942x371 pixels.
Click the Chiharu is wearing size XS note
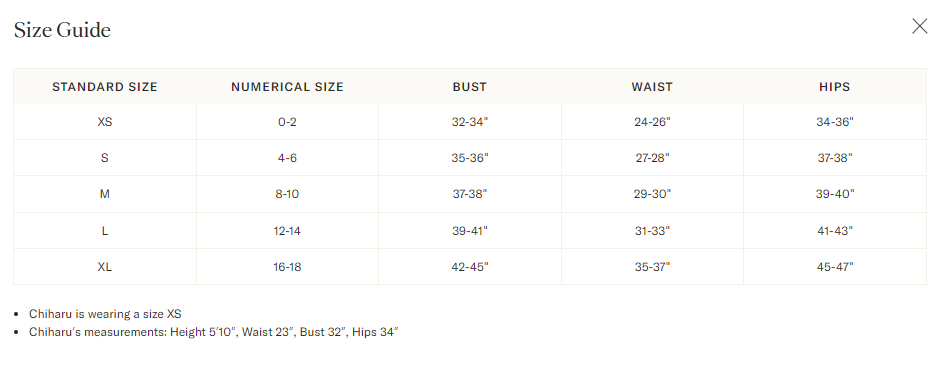point(105,314)
